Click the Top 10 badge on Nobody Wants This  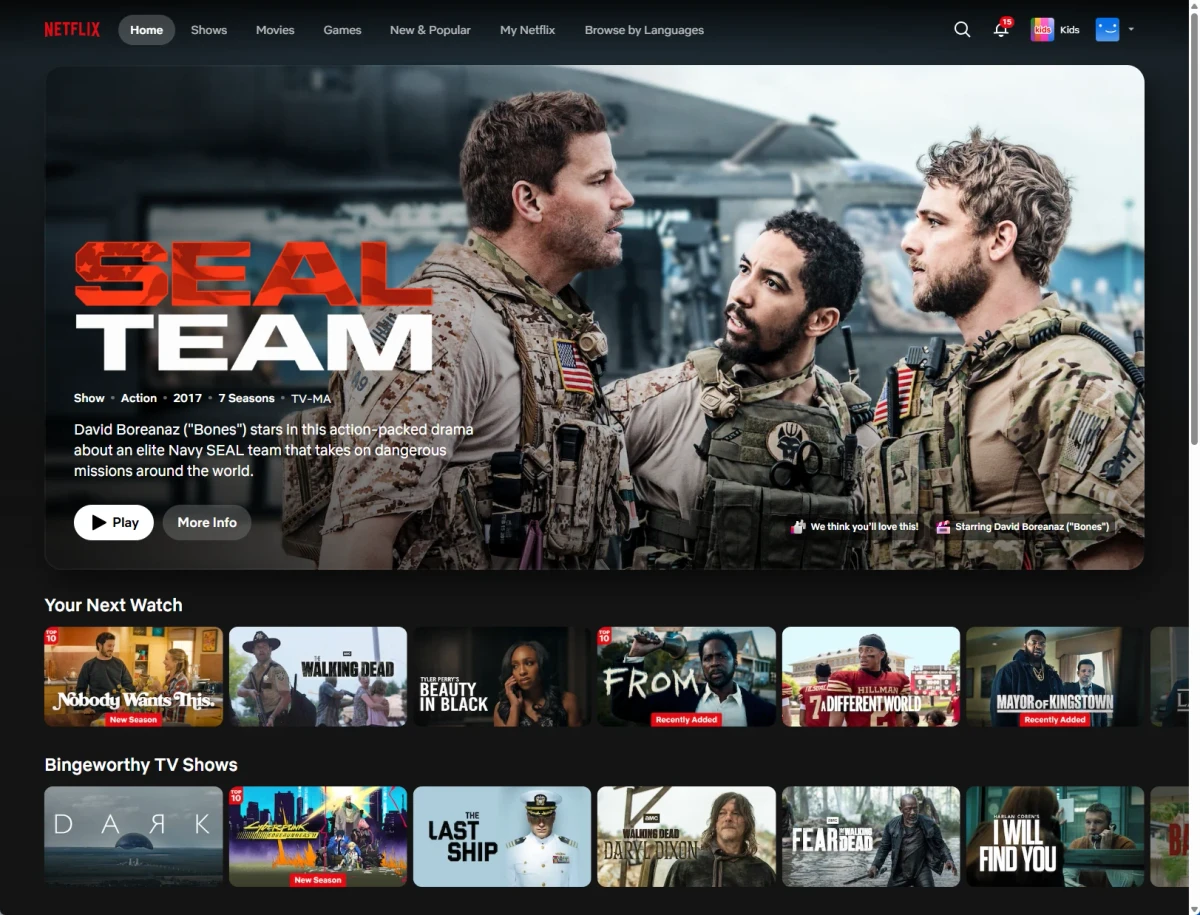52,635
